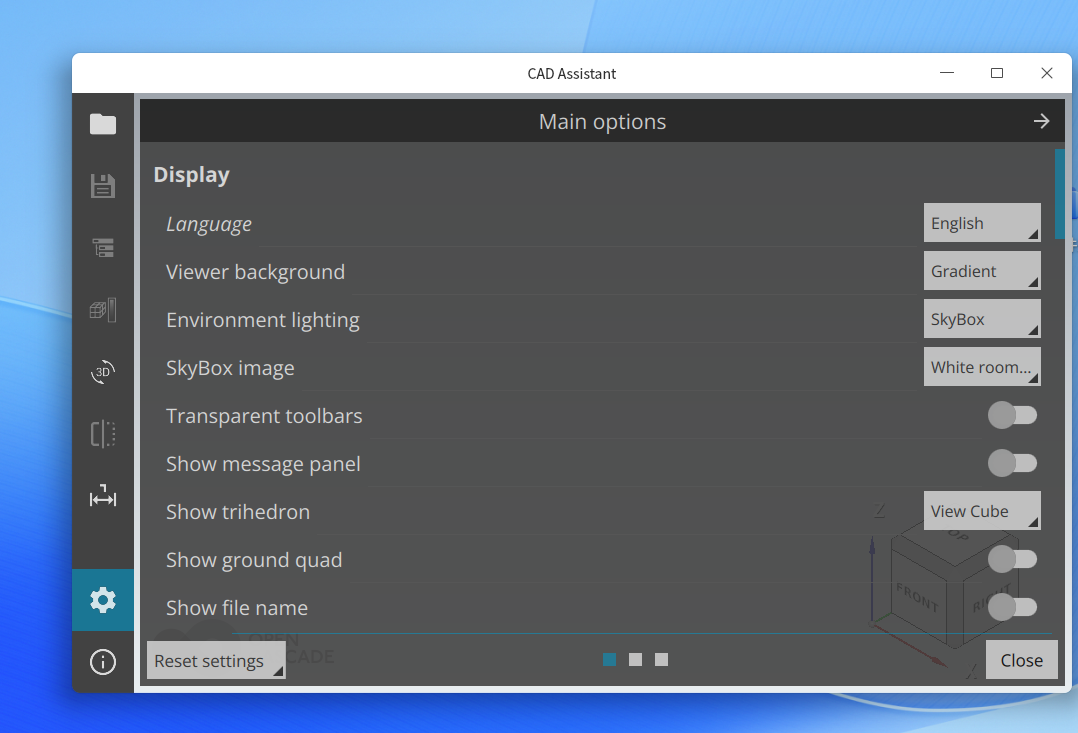Click the Show trihedron label

pyautogui.click(x=238, y=512)
